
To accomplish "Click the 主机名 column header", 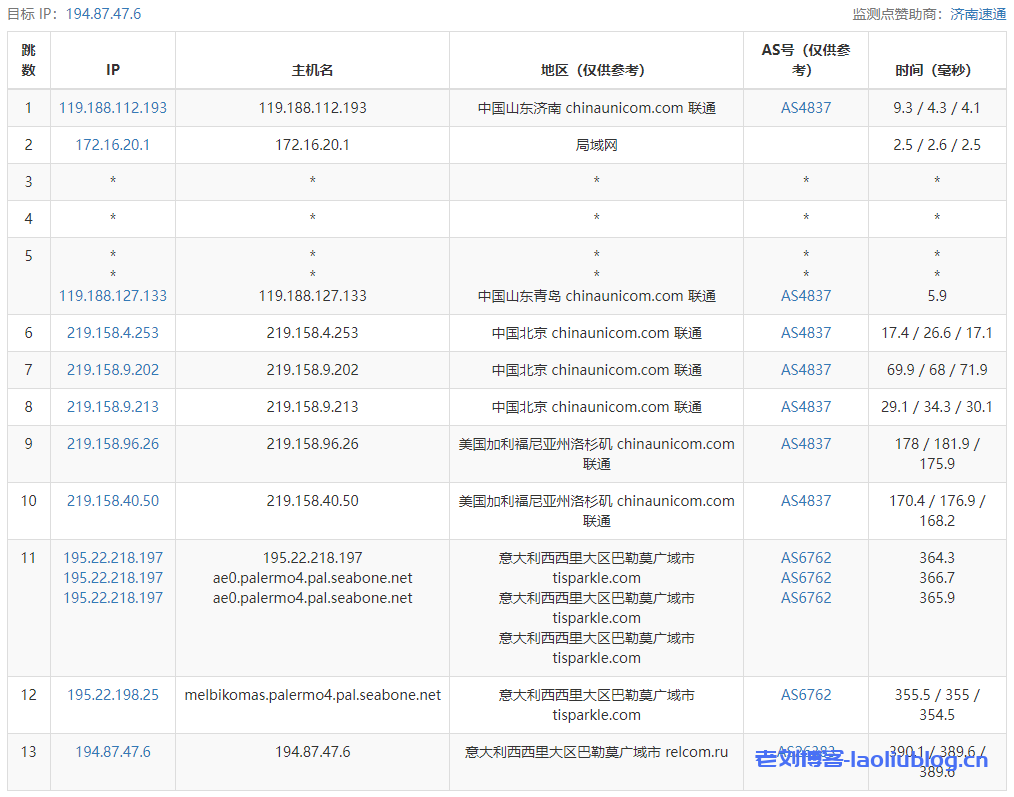I will pos(312,70).
